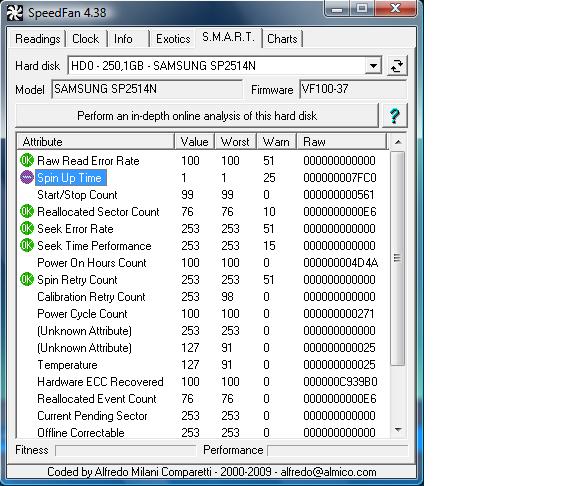
Task: Sort by the Worst column header
Action: coord(235,142)
